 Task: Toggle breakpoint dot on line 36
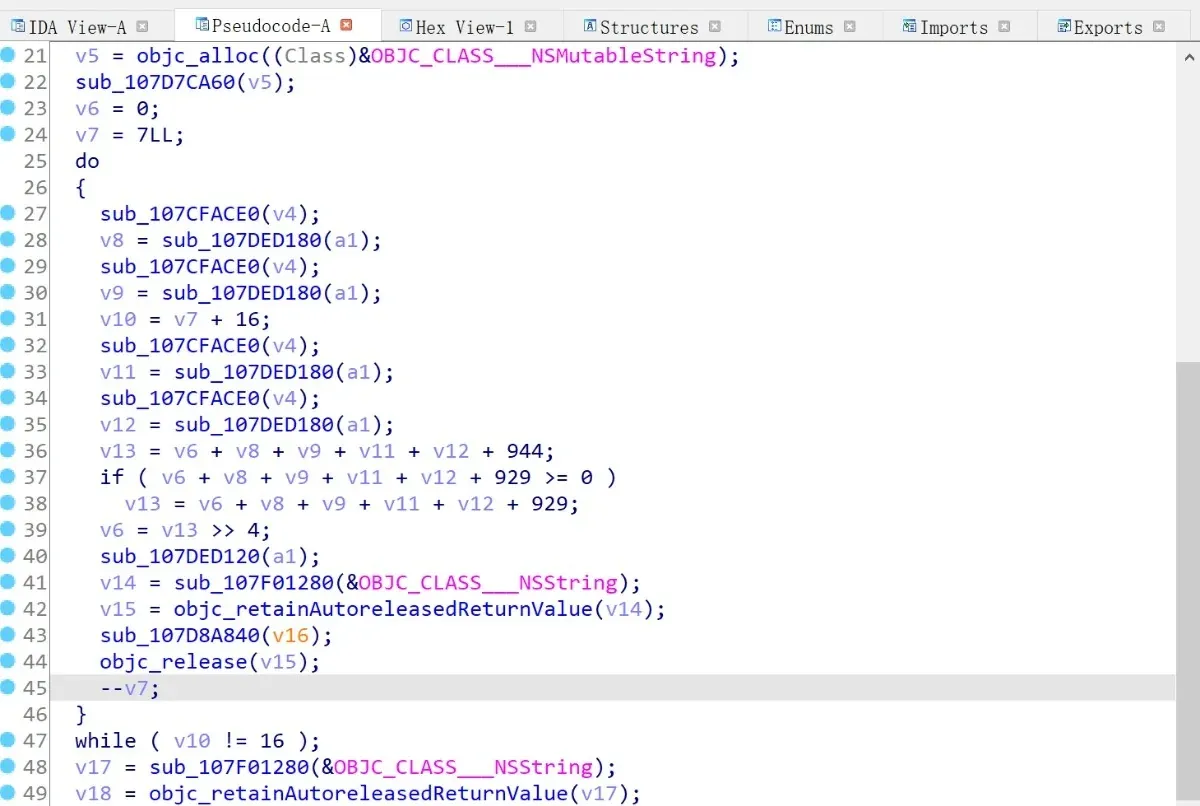[x=9, y=450]
